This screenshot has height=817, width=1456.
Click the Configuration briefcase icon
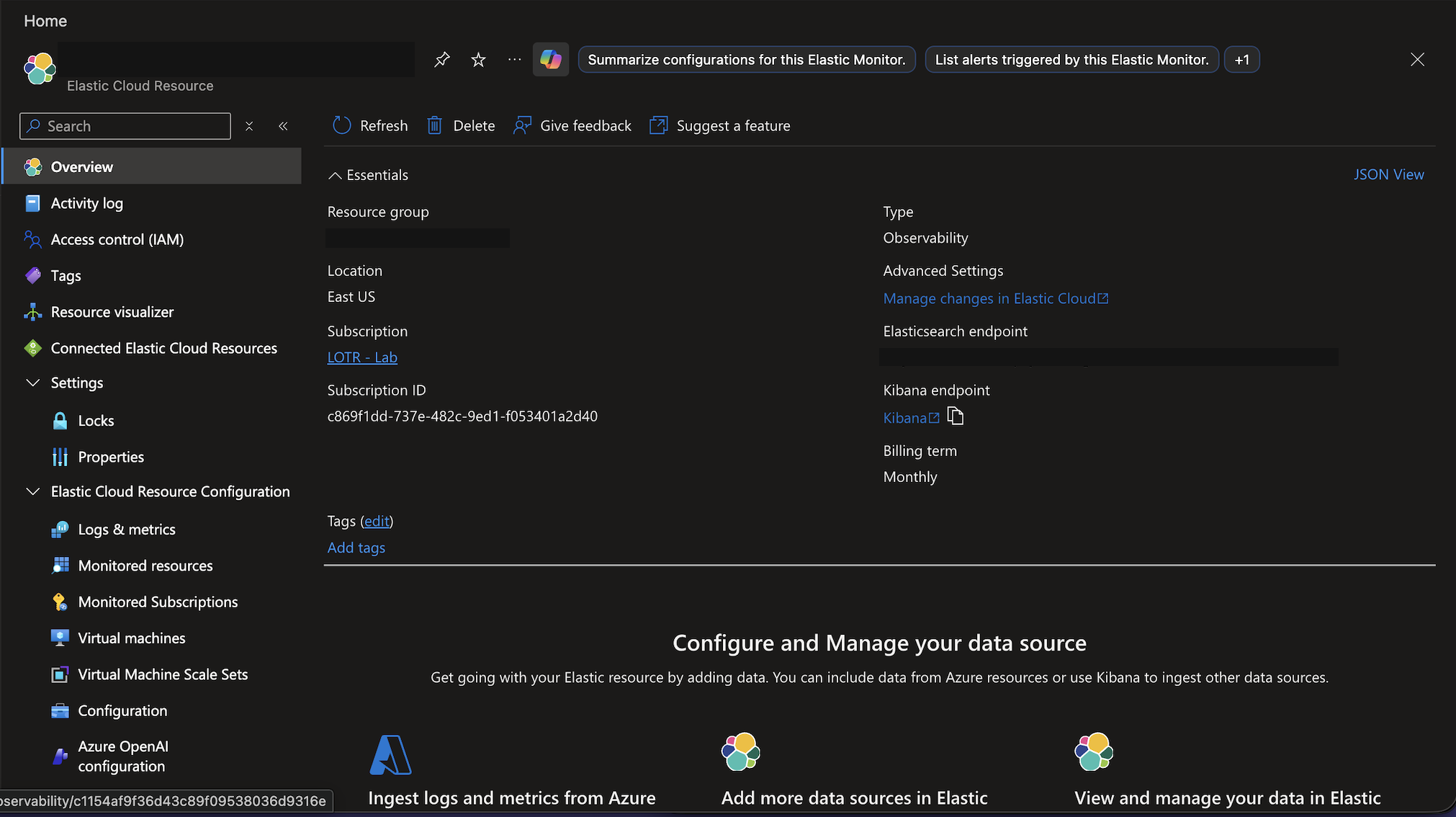click(x=60, y=710)
